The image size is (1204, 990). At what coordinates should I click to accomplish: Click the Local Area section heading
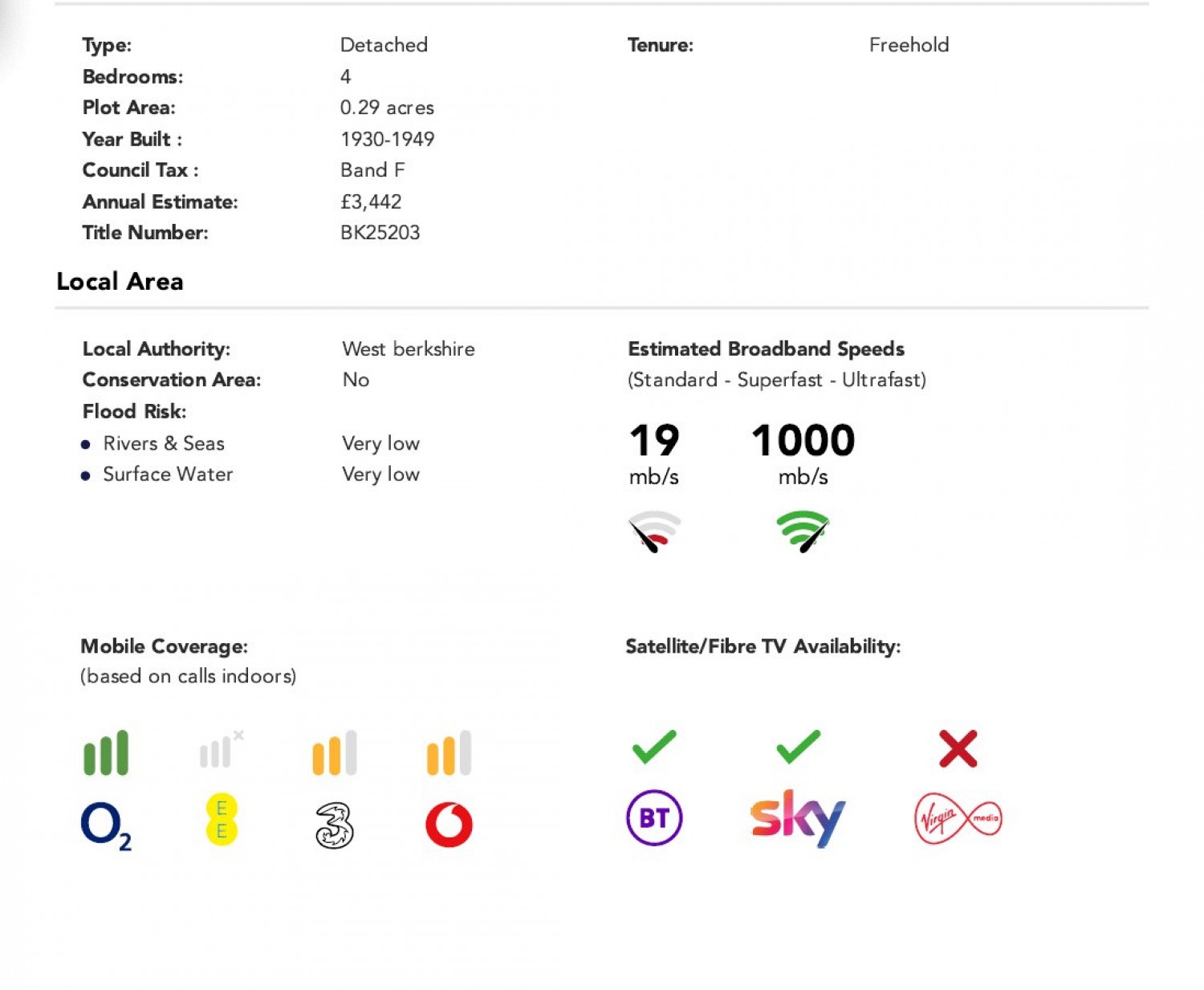pyautogui.click(x=120, y=282)
